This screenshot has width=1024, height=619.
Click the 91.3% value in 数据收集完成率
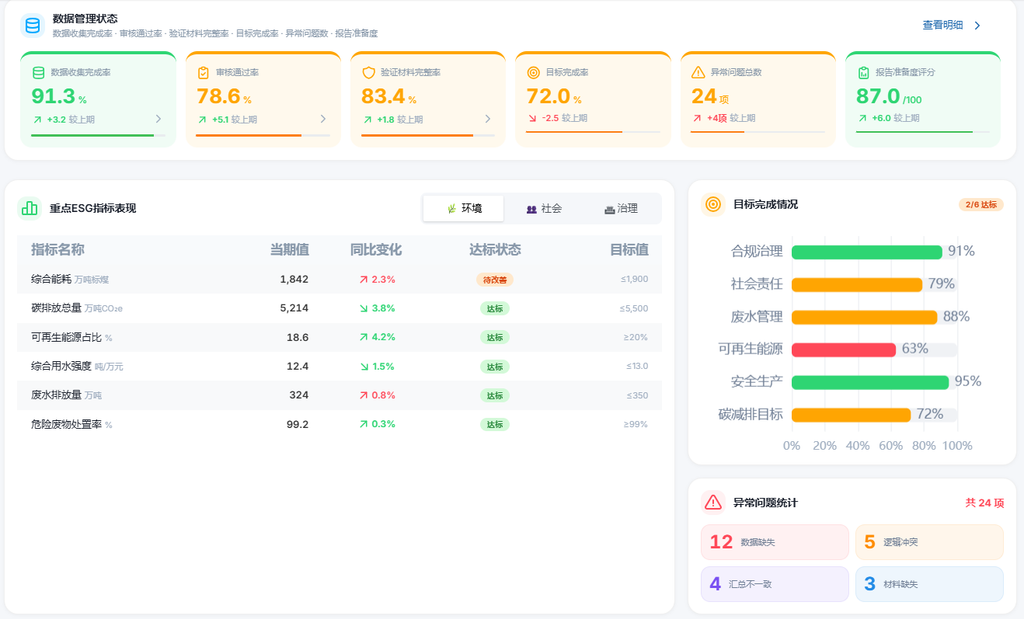click(x=59, y=97)
